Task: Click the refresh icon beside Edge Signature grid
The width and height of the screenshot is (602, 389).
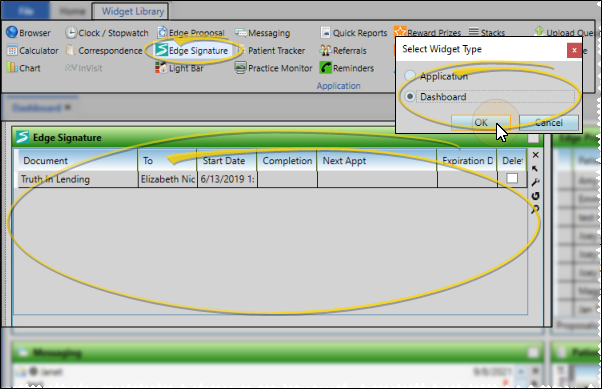Action: click(x=535, y=196)
